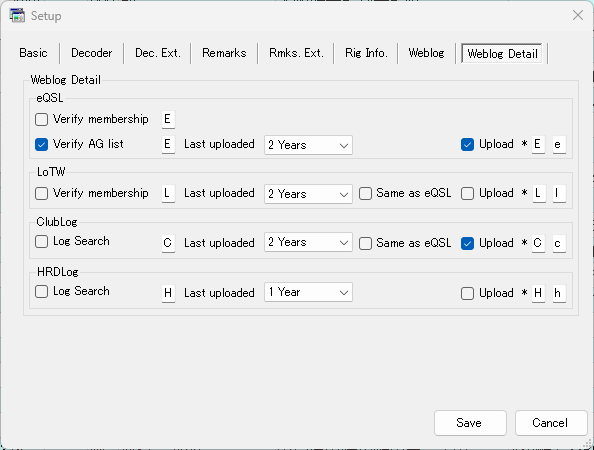The height and width of the screenshot is (450, 594).
Task: Open the Decoder tab
Action: (x=92, y=53)
